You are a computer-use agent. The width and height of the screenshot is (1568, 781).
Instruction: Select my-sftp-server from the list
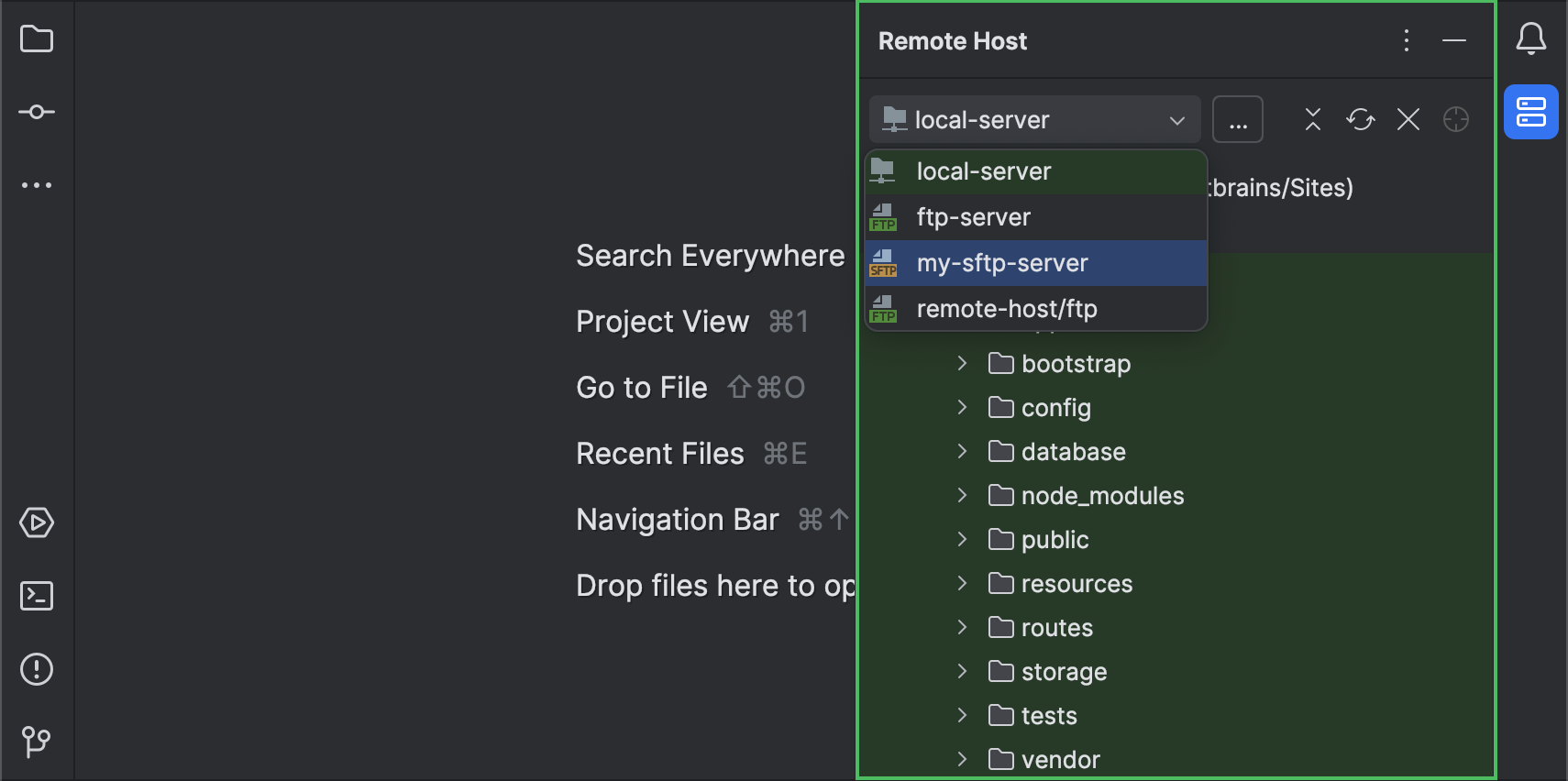pos(1002,263)
